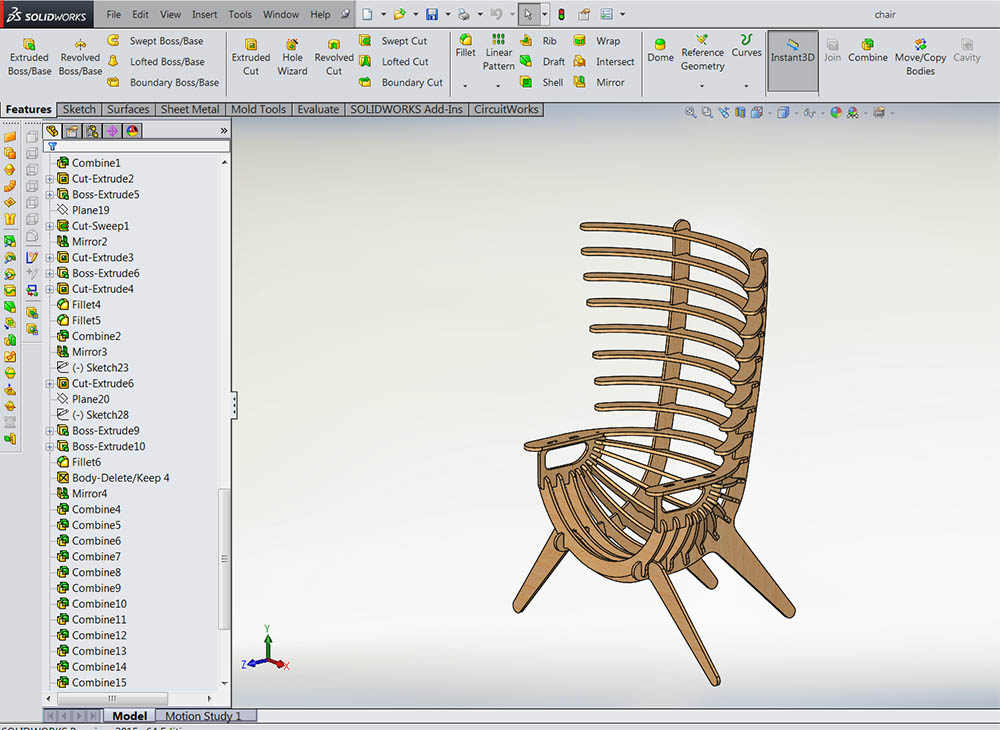Open ConfigurationManager tab icon
Image resolution: width=1000 pixels, height=730 pixels.
(x=92, y=131)
